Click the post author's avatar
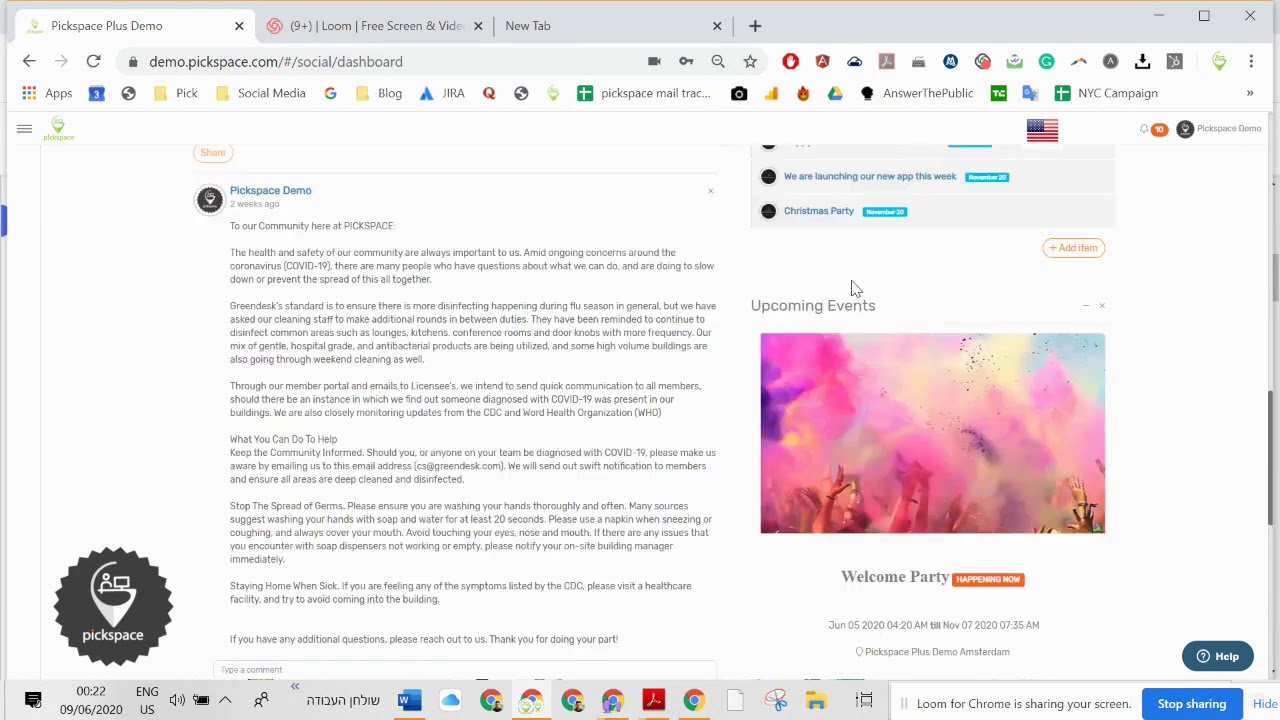Viewport: 1280px width, 720px height. (x=209, y=199)
